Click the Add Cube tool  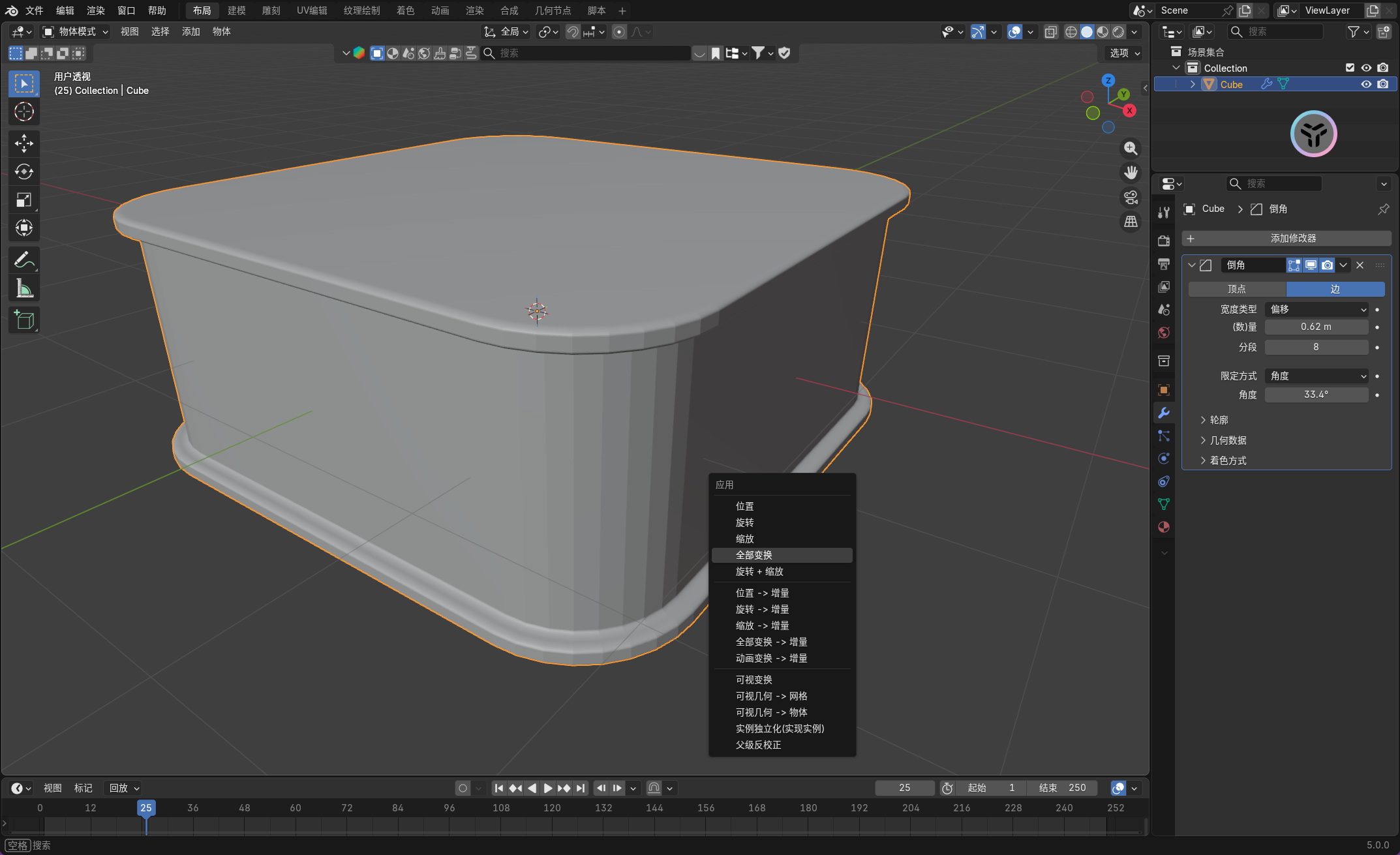[x=24, y=320]
